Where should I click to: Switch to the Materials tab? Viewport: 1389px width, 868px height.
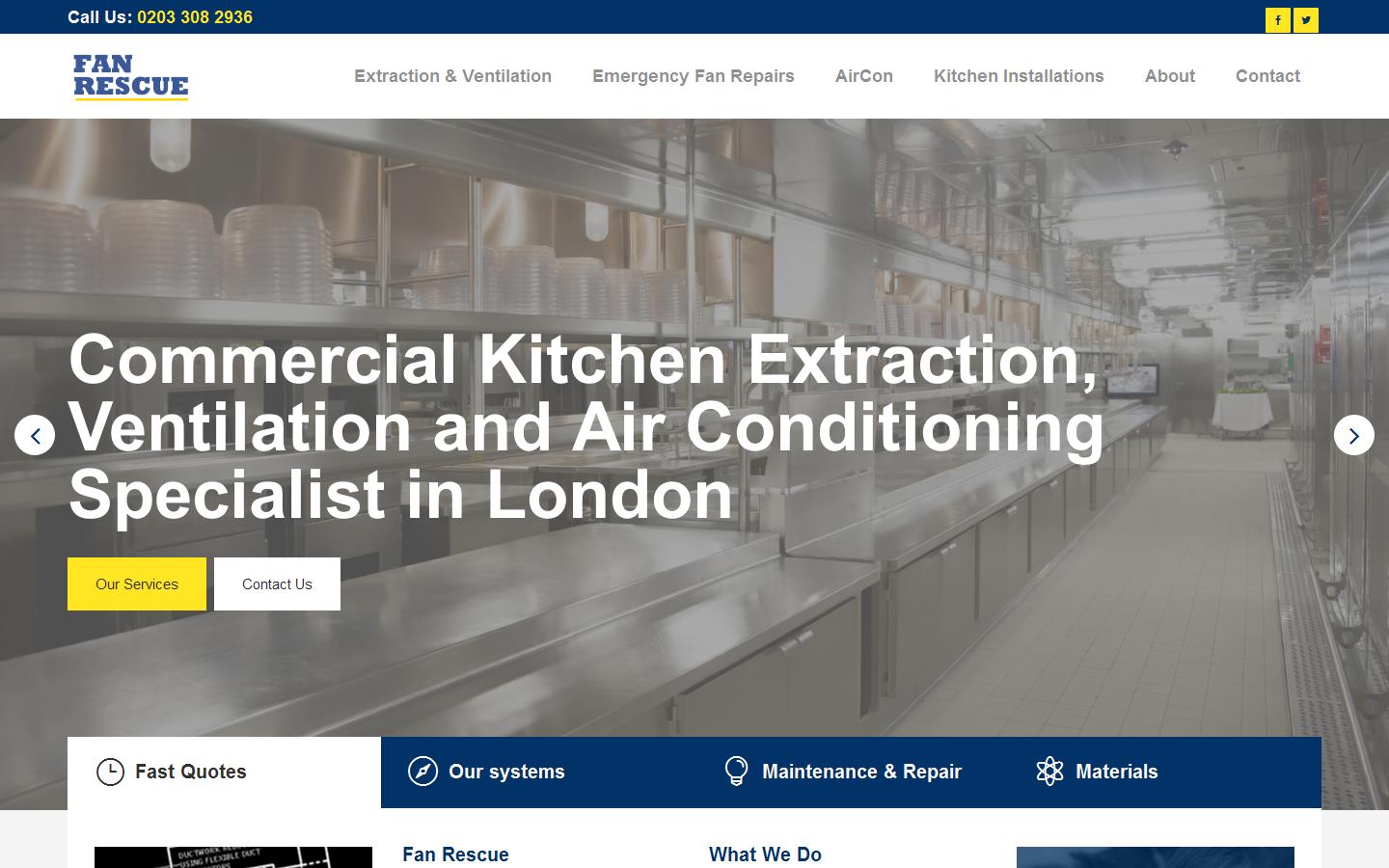click(x=1164, y=772)
